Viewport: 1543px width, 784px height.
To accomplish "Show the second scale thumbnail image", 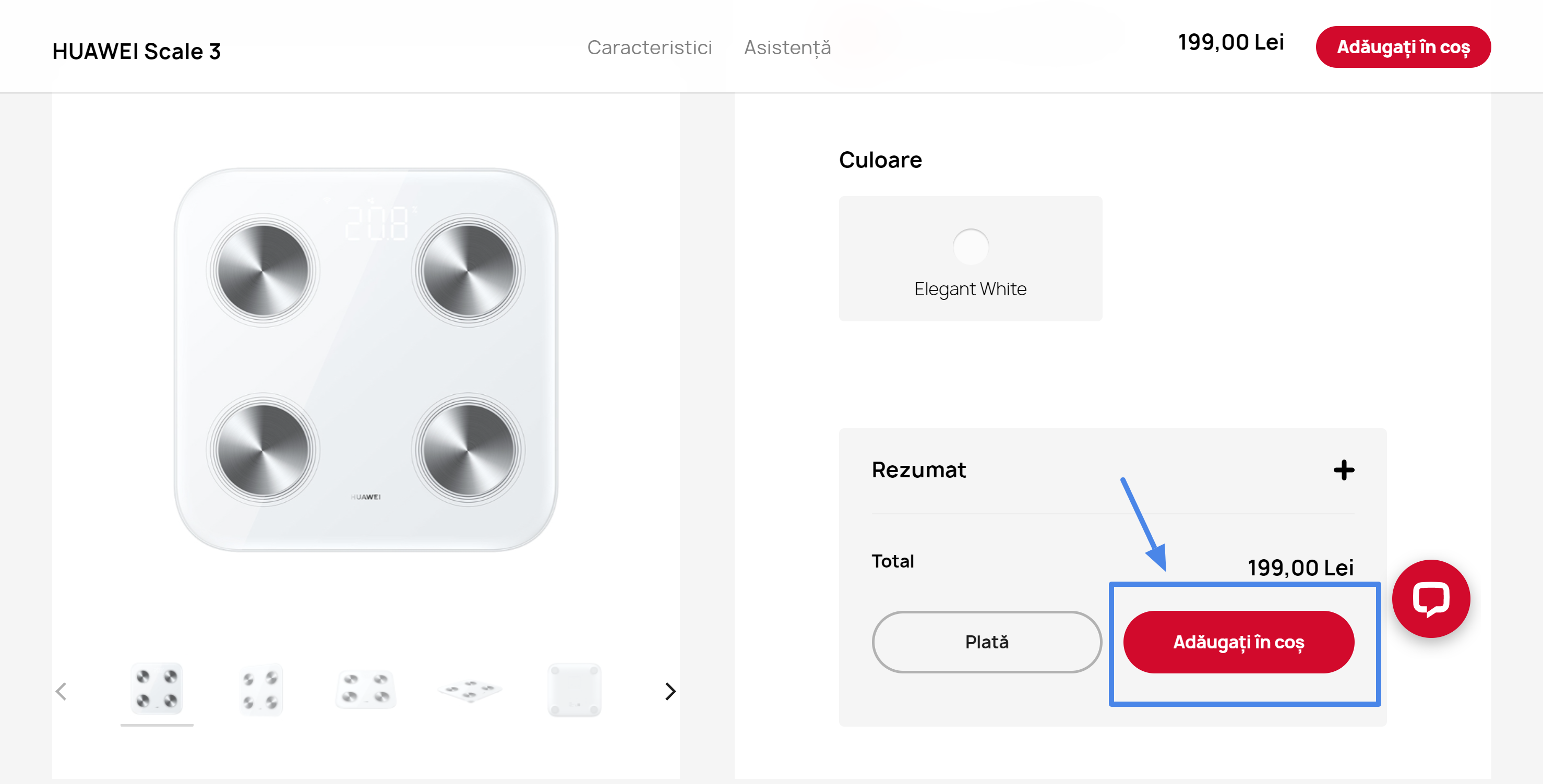I will coord(261,690).
